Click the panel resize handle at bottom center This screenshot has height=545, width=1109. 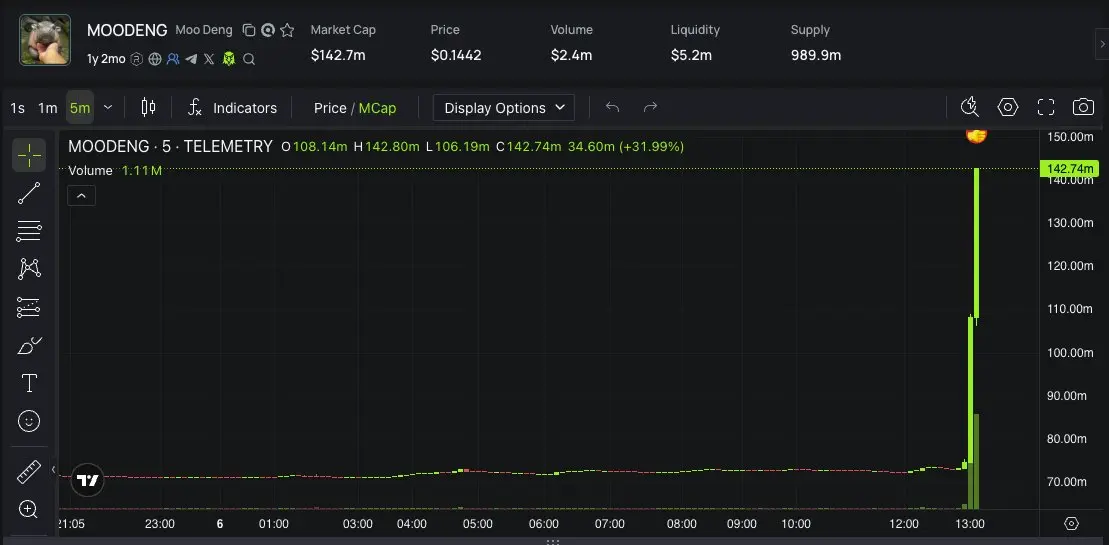553,541
